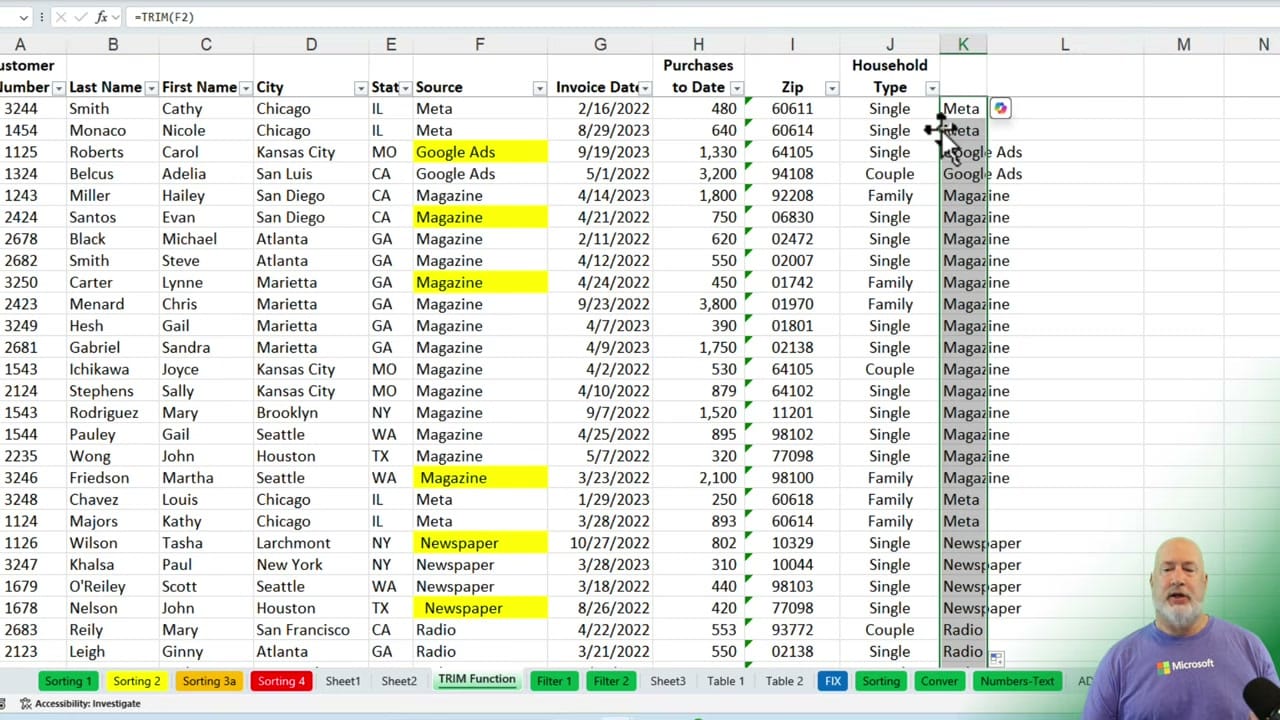1280x720 pixels.
Task: Open the Source column filter dropdown
Action: click(539, 87)
